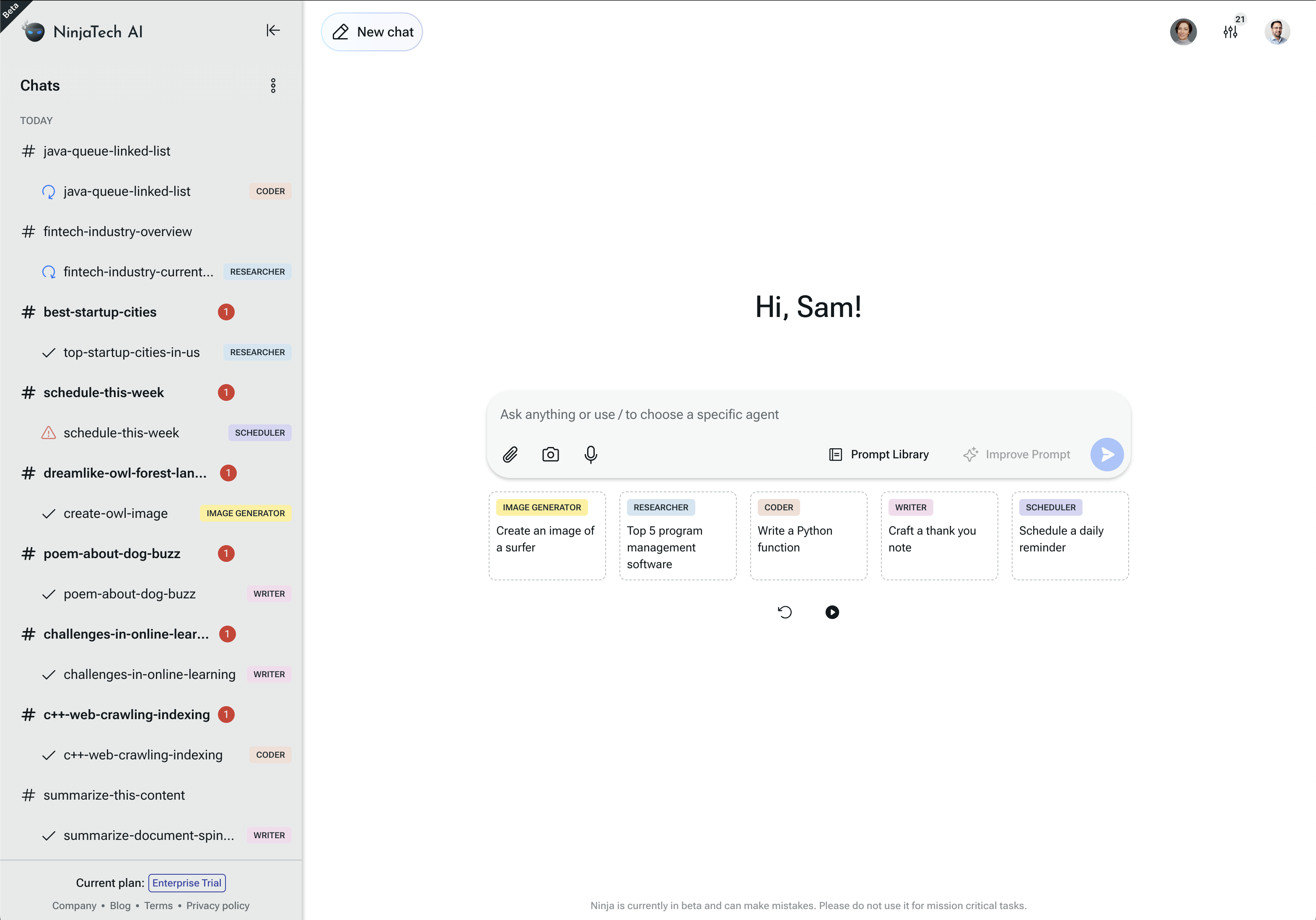Activate the microphone voice input icon

(x=591, y=454)
